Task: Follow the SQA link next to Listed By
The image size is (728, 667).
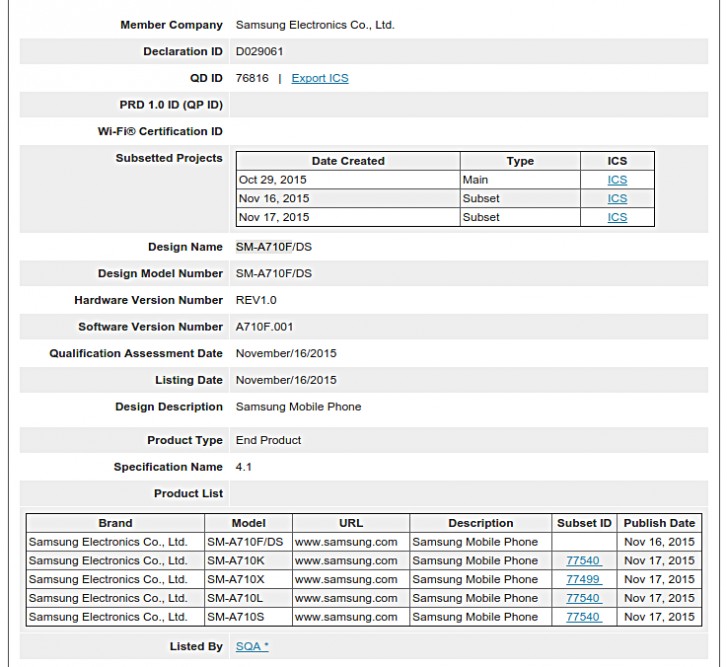Action: [x=252, y=646]
